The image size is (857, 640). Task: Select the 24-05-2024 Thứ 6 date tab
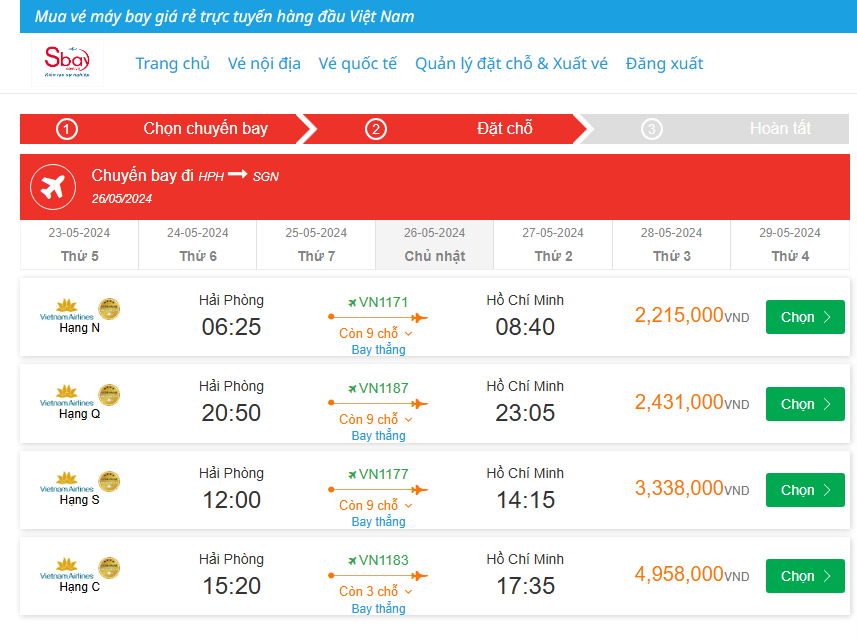(x=198, y=244)
